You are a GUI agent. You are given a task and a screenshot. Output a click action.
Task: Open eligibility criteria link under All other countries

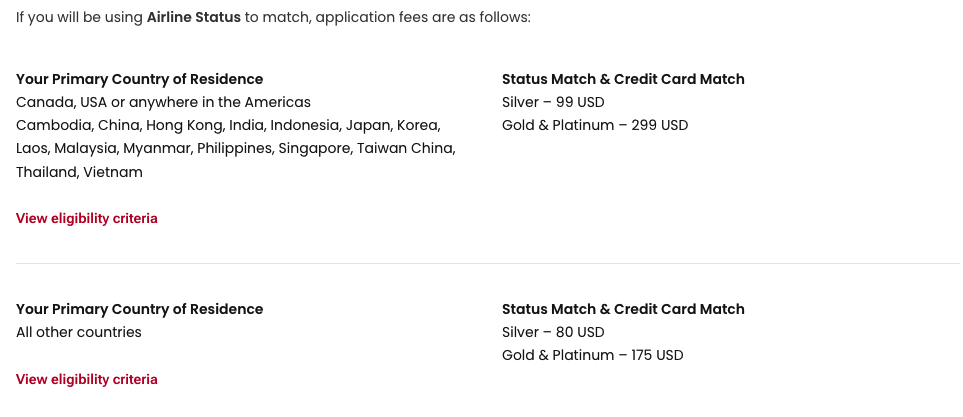pyautogui.click(x=87, y=379)
